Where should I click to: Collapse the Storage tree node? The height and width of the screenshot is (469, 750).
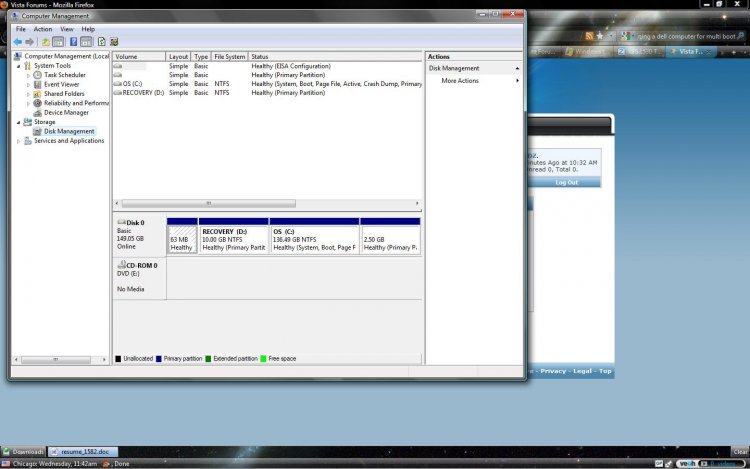click(x=19, y=122)
